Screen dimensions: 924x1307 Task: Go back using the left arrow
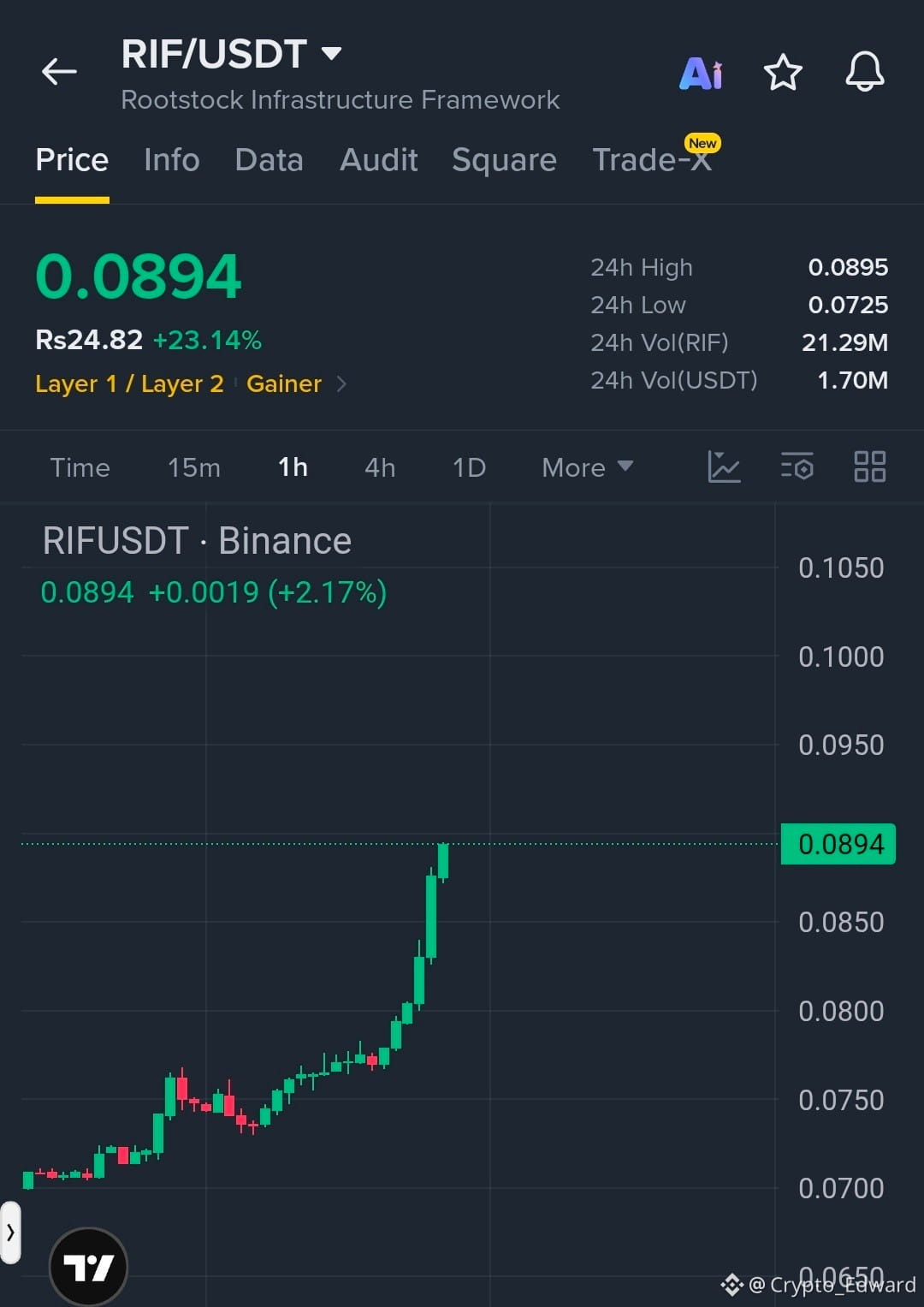[x=59, y=72]
